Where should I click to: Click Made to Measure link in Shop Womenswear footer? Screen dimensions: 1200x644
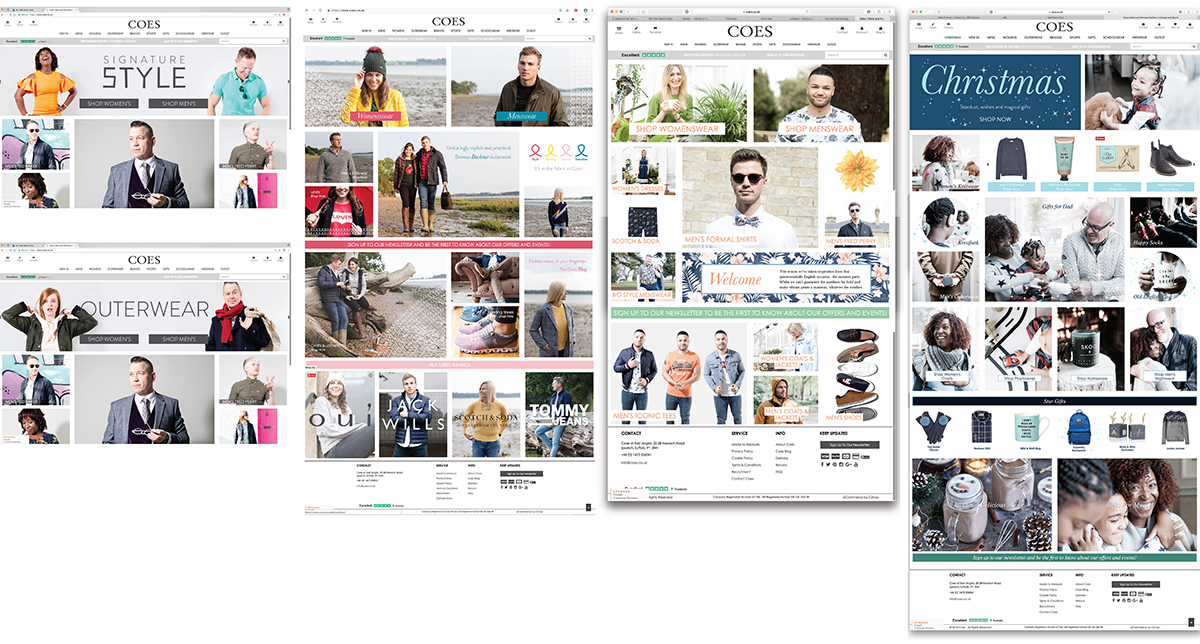745,444
